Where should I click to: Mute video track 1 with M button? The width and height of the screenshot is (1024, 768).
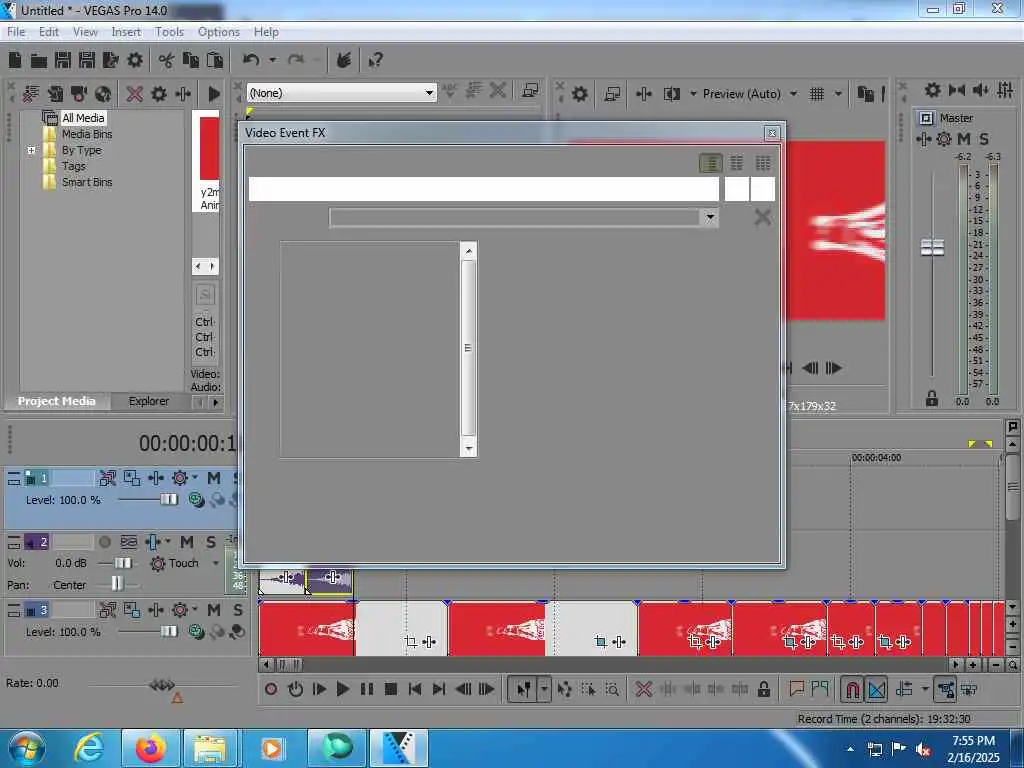214,478
